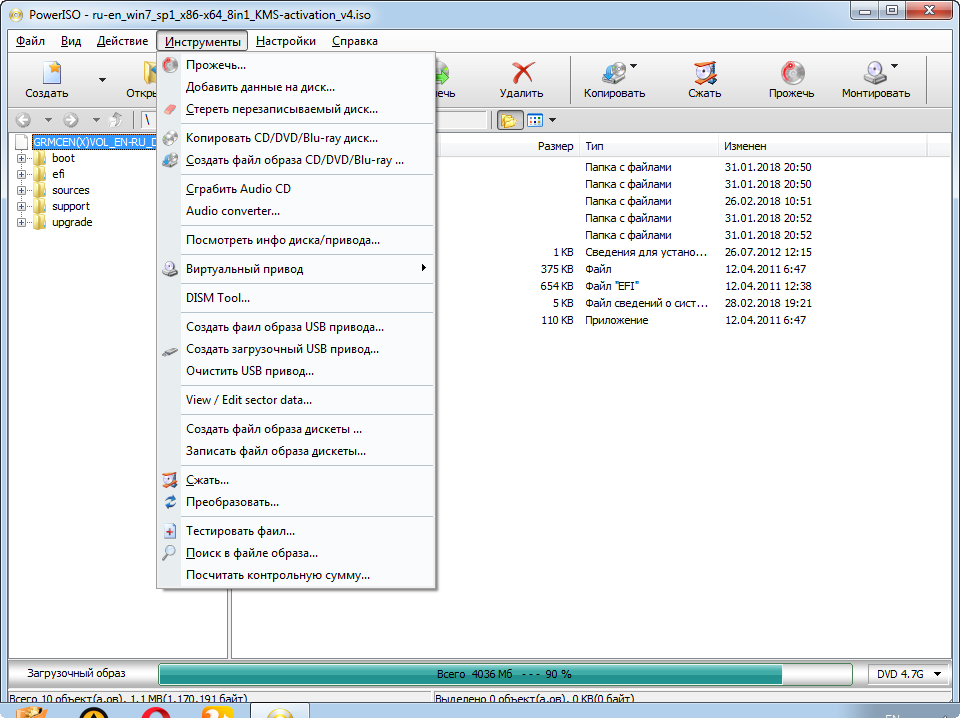Viewport: 960px width, 718px height.
Task: Close the Инструменты menu from the menu bar
Action: [x=202, y=41]
